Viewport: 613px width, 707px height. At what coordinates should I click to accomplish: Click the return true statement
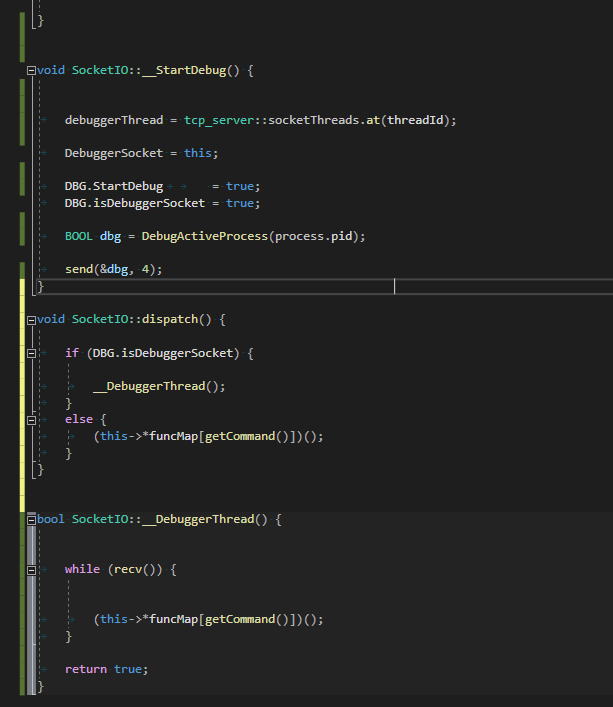point(107,669)
